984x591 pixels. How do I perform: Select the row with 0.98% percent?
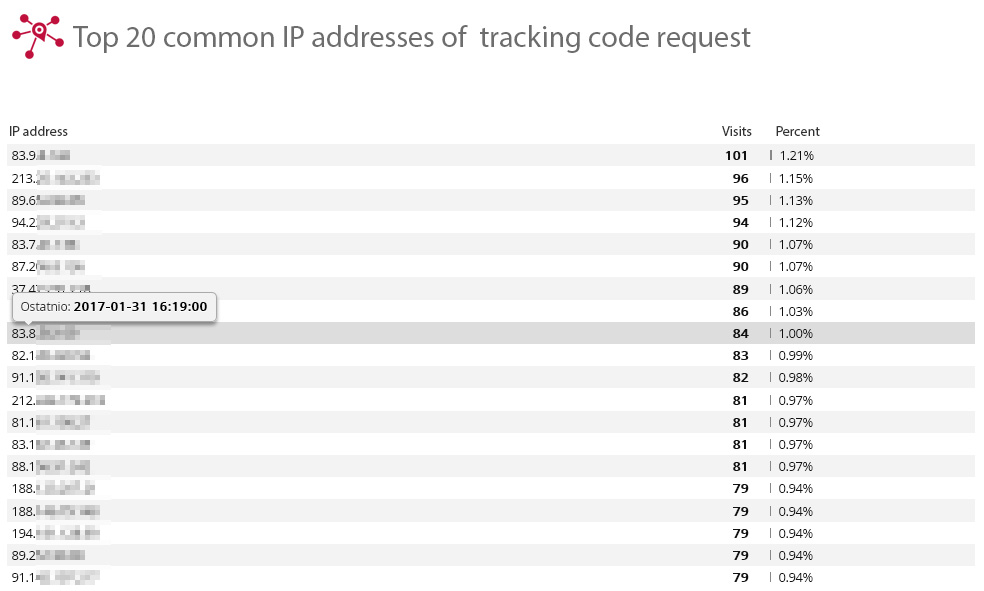[x=491, y=378]
